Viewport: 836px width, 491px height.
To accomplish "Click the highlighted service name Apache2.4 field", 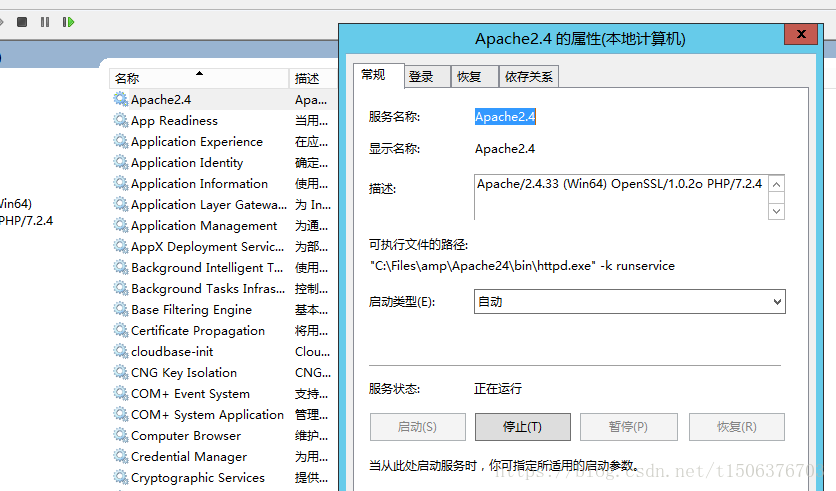I will (x=505, y=117).
